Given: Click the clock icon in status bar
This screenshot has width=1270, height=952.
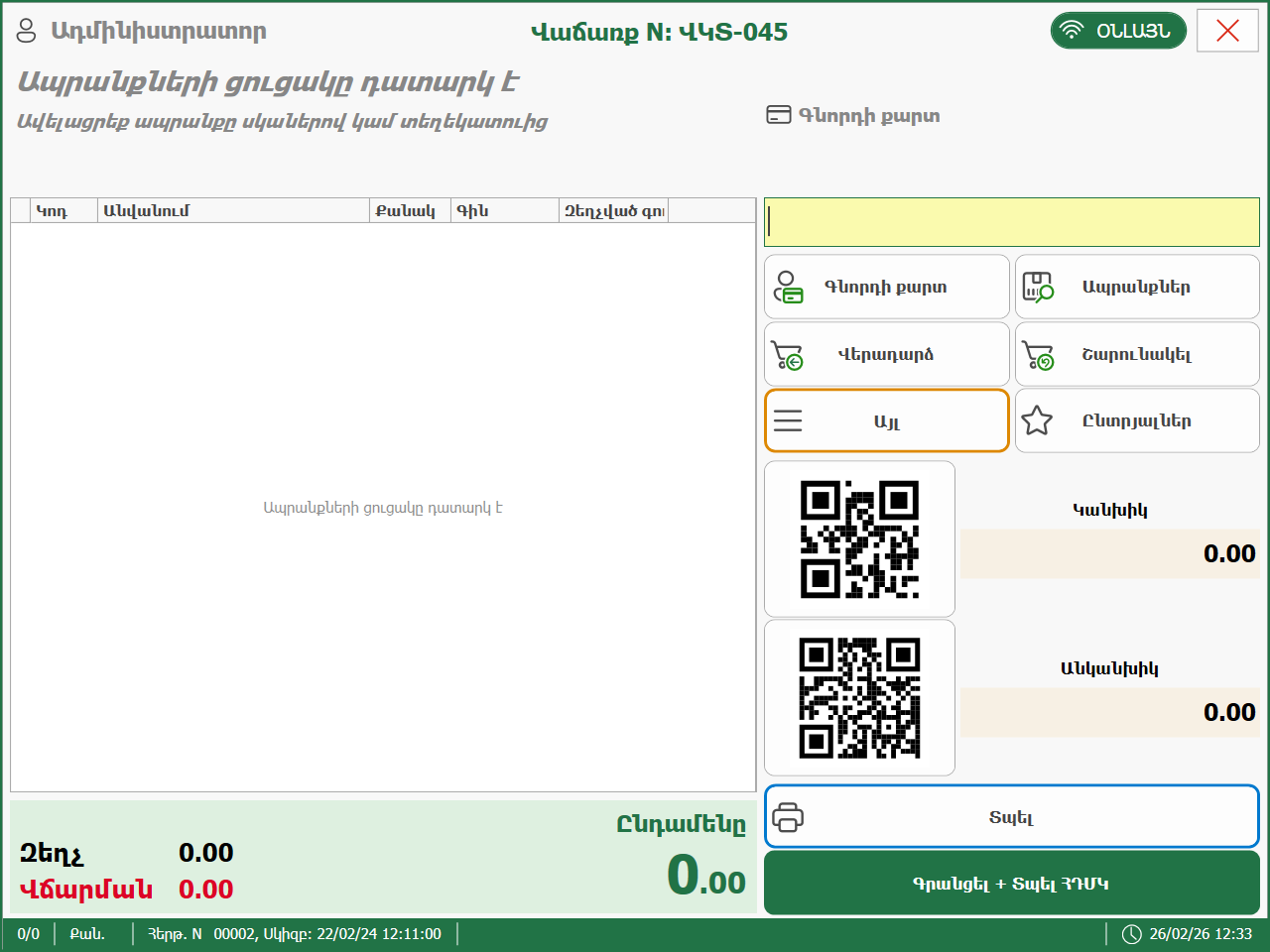Looking at the screenshot, I should [1131, 934].
